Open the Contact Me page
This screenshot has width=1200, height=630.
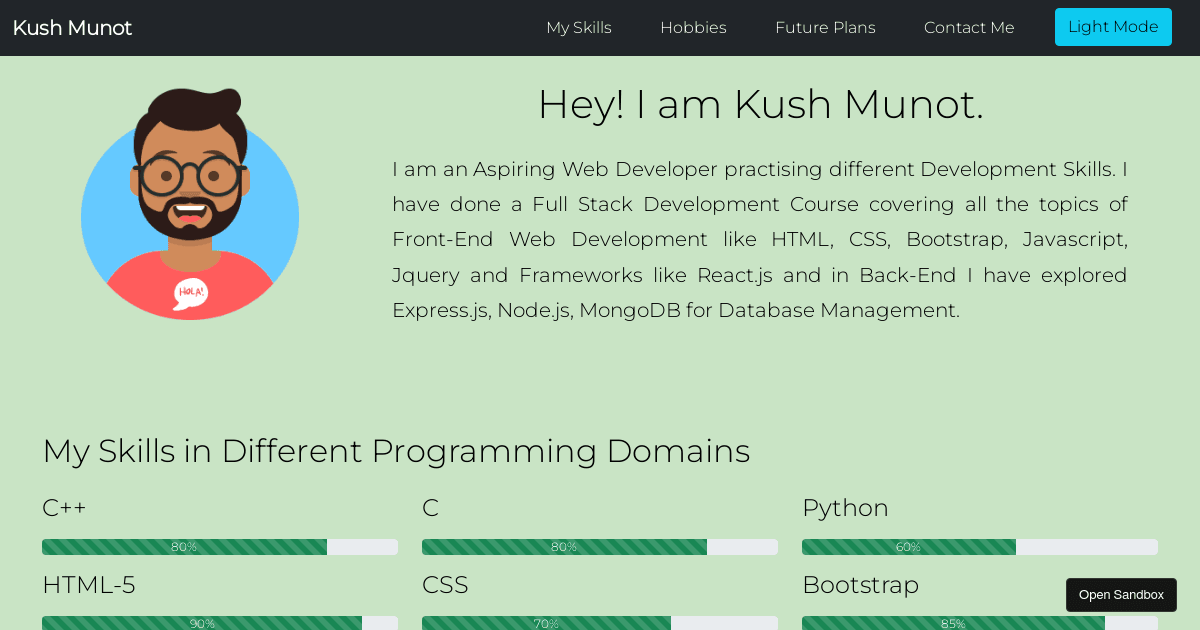[x=969, y=27]
